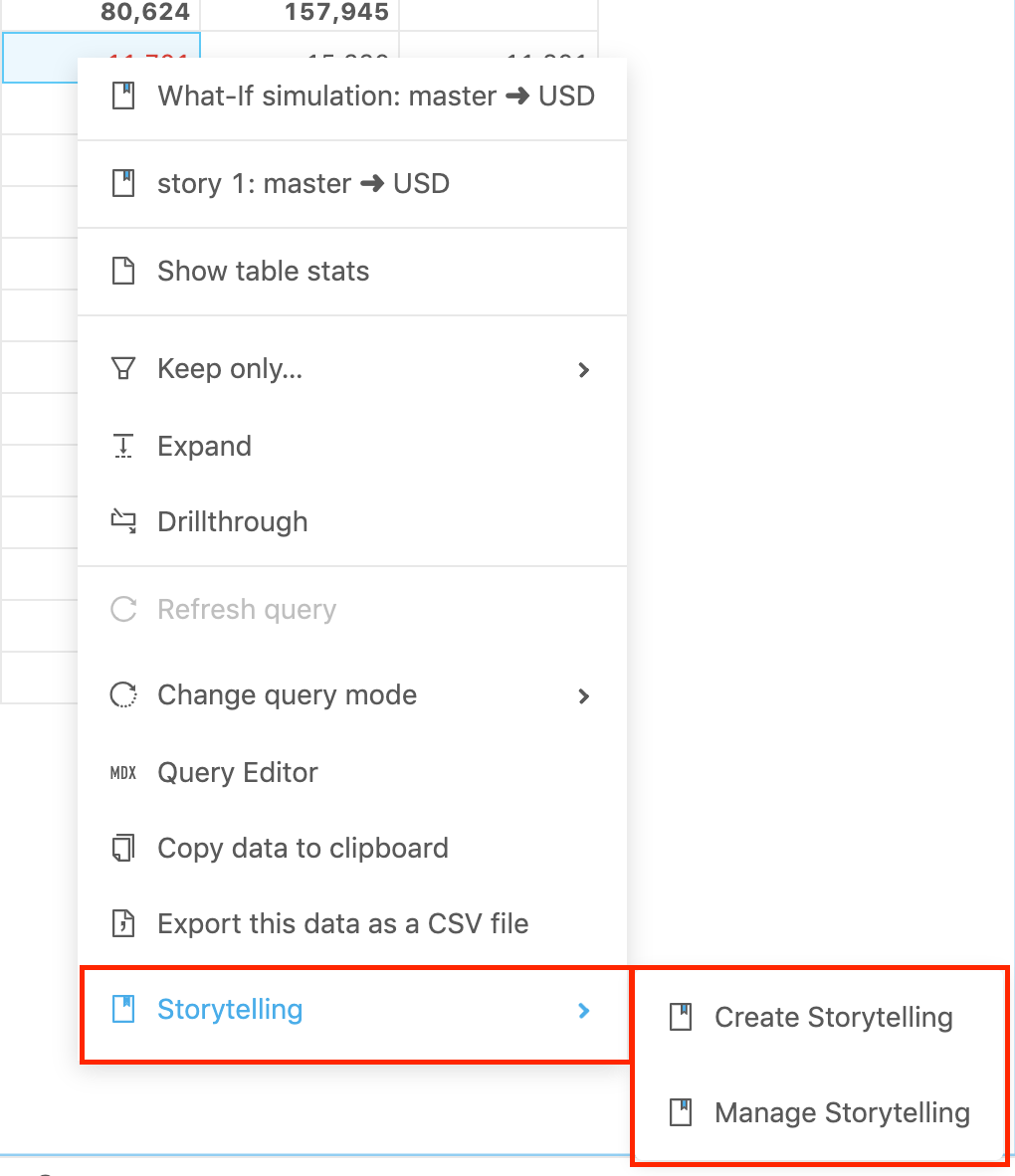Click the refresh icon beside Change query mode
Image resolution: width=1015 pixels, height=1176 pixels.
tap(123, 695)
